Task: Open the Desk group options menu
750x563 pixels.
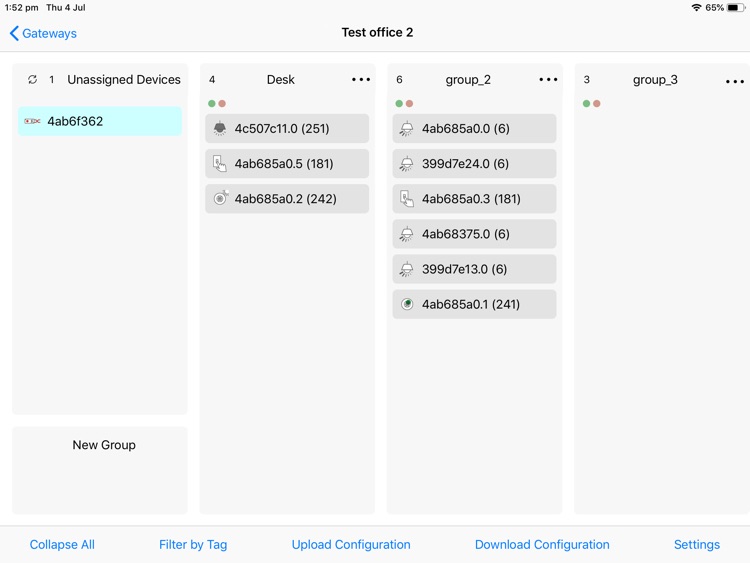Action: coord(361,79)
